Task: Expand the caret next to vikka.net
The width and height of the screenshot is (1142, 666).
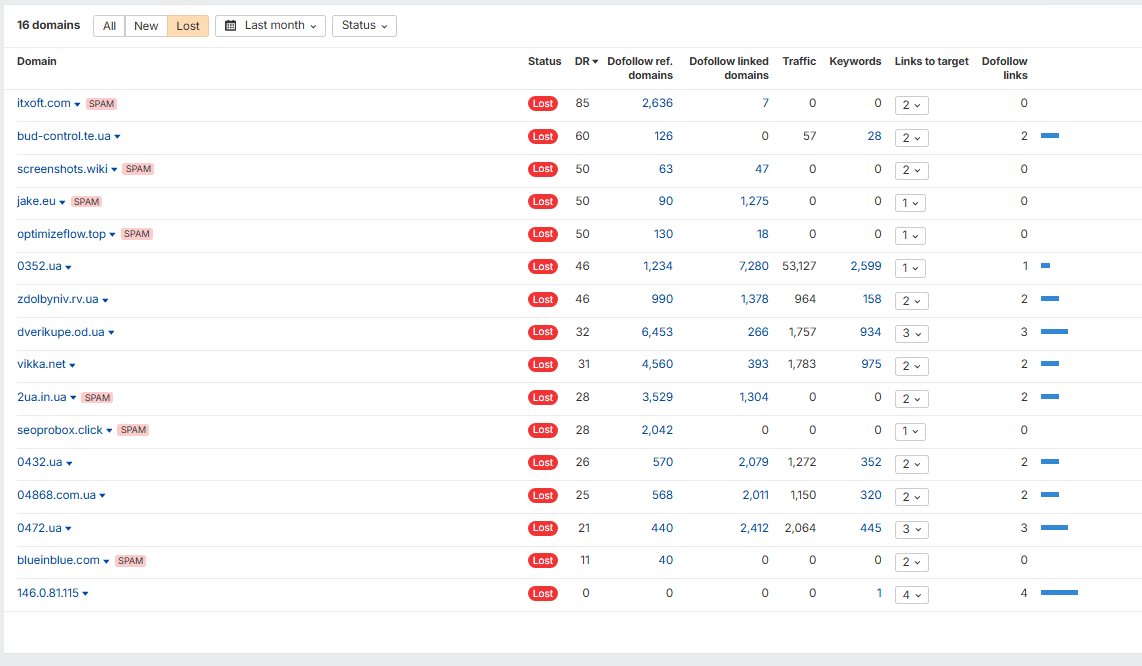Action: pos(72,366)
